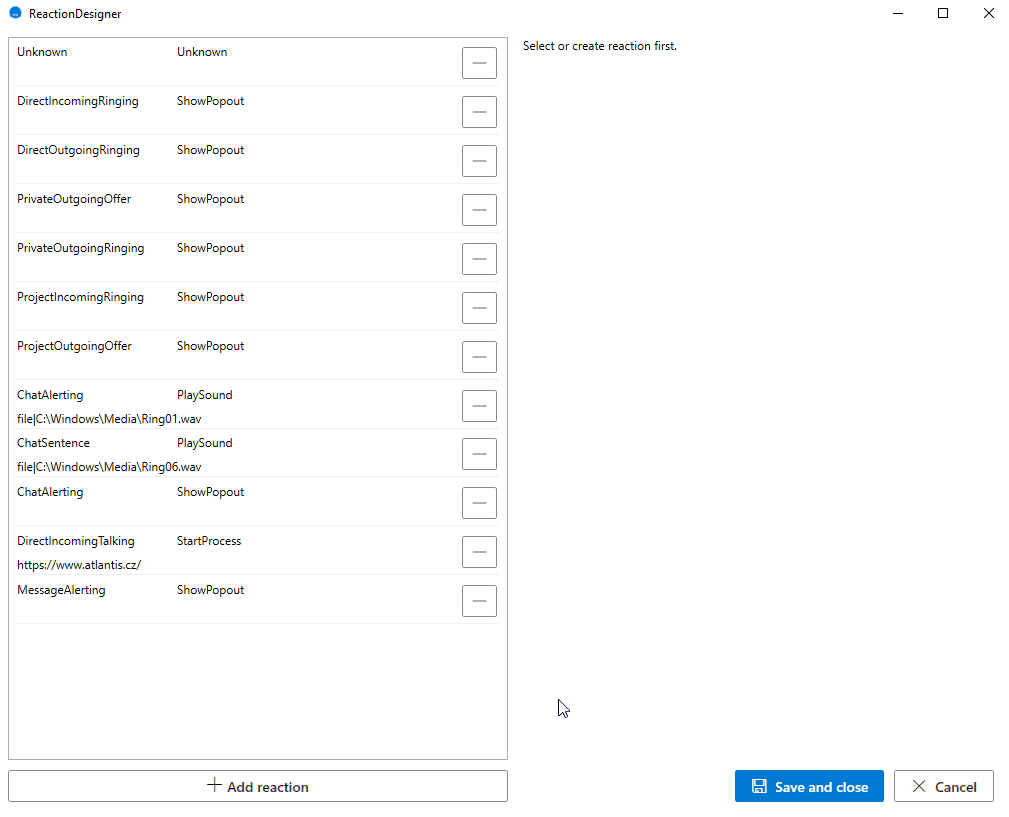1009x817 pixels.
Task: Select the PrivateOutgoingRinging reaction name
Action: click(80, 248)
